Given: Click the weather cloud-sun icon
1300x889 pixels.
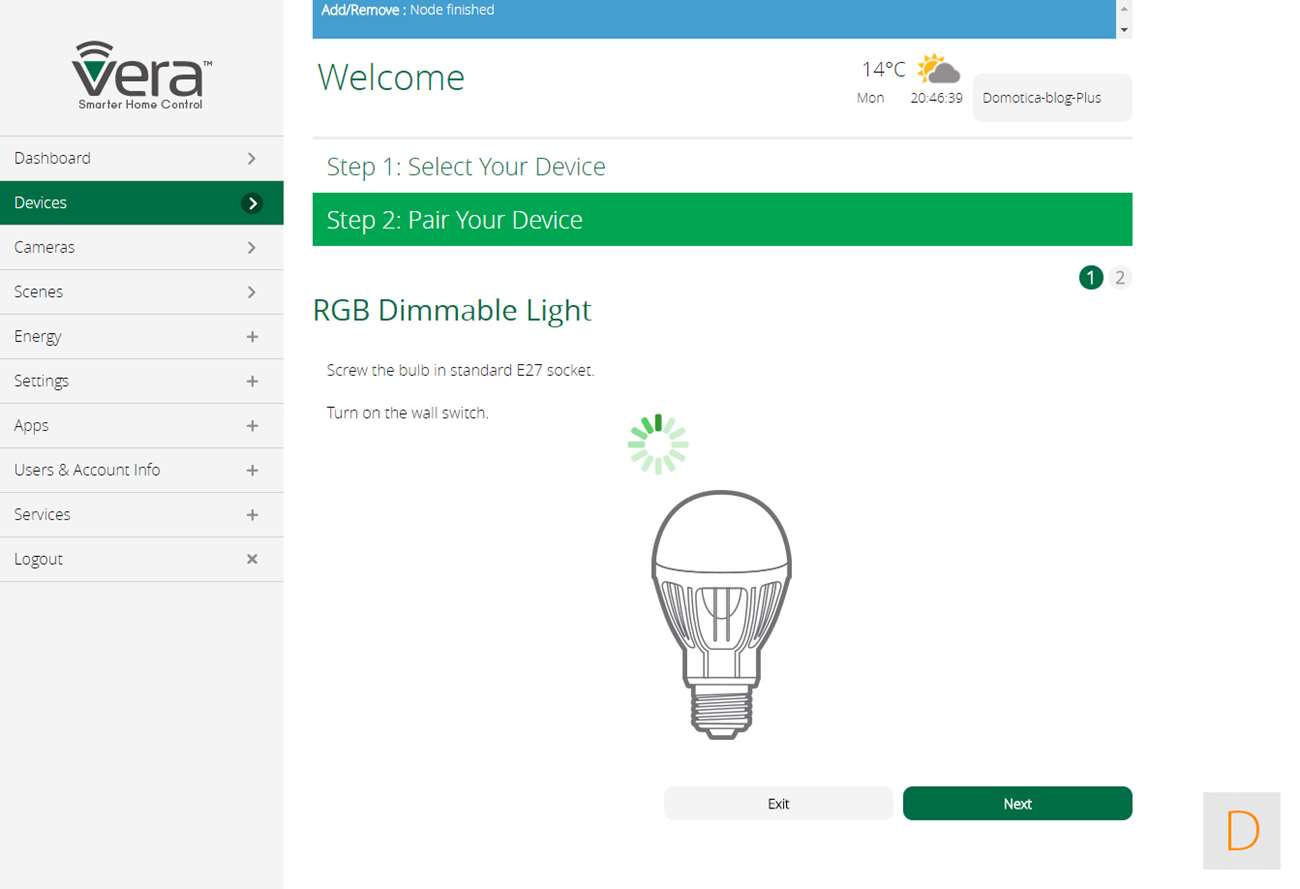Looking at the screenshot, I should pos(938,69).
